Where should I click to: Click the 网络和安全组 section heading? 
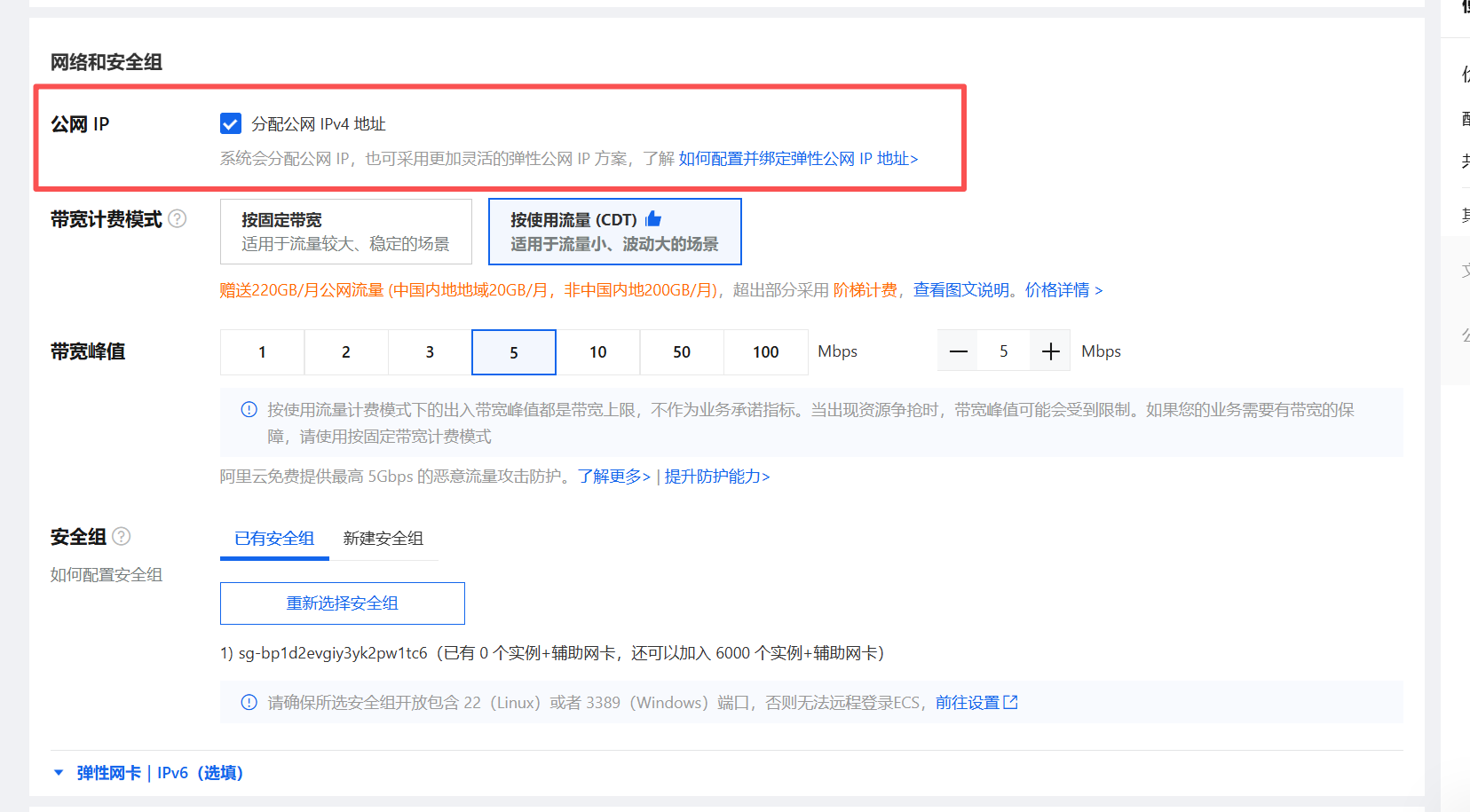coord(107,62)
